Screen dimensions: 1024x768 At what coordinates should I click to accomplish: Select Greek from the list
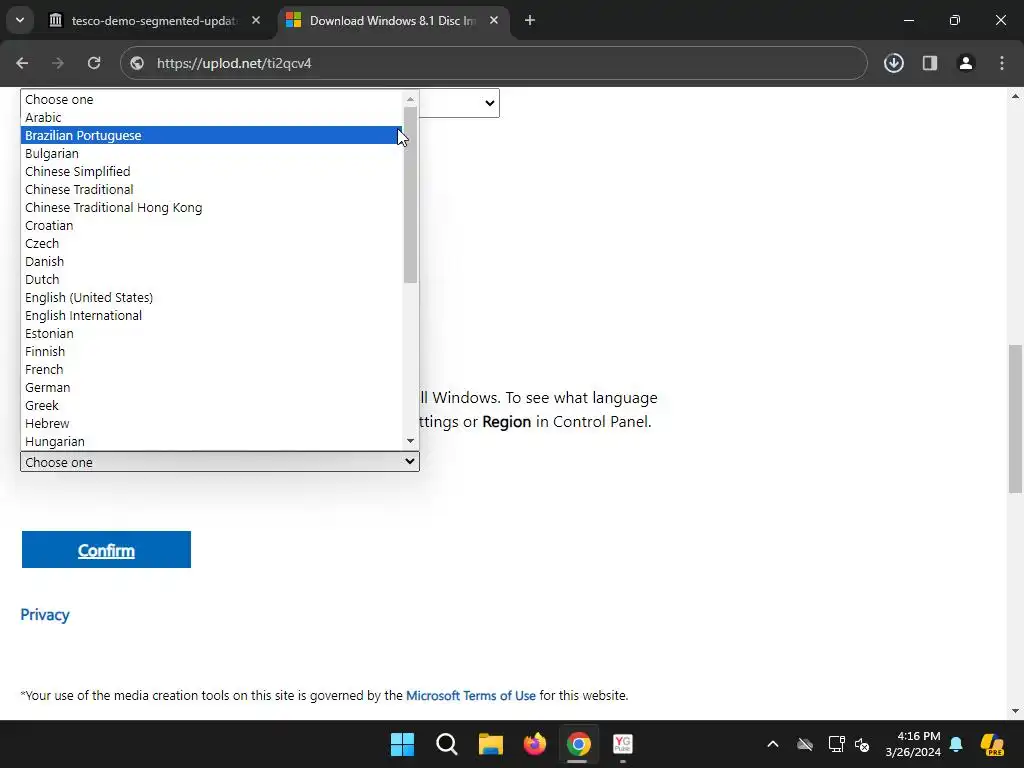pyautogui.click(x=212, y=406)
